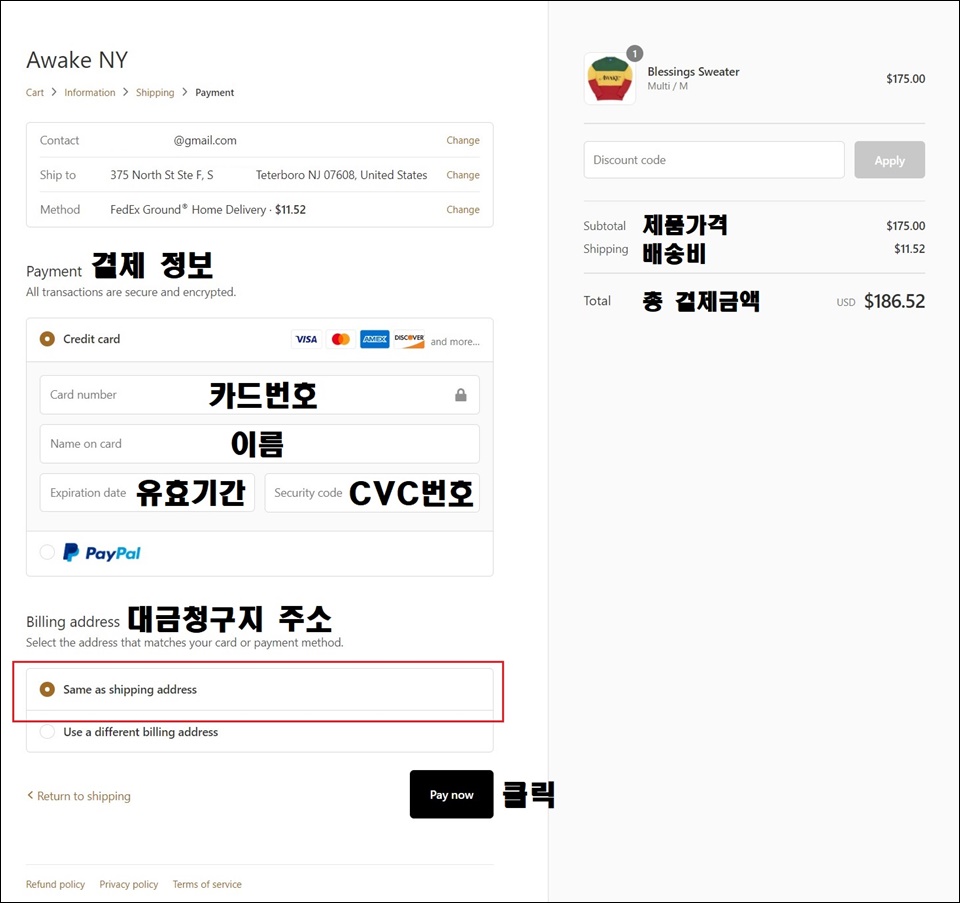Go to the Information breadcrumb step

click(x=89, y=92)
